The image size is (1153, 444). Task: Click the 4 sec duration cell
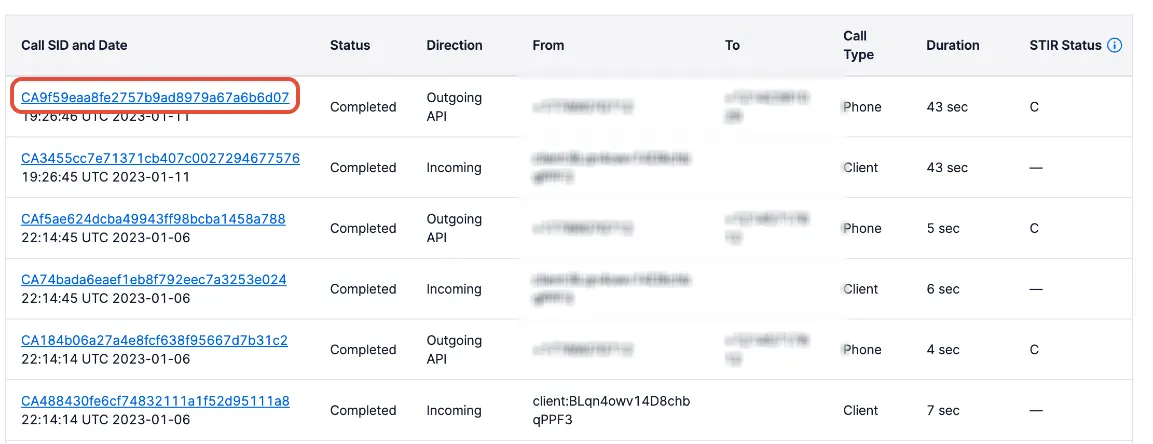tap(943, 350)
